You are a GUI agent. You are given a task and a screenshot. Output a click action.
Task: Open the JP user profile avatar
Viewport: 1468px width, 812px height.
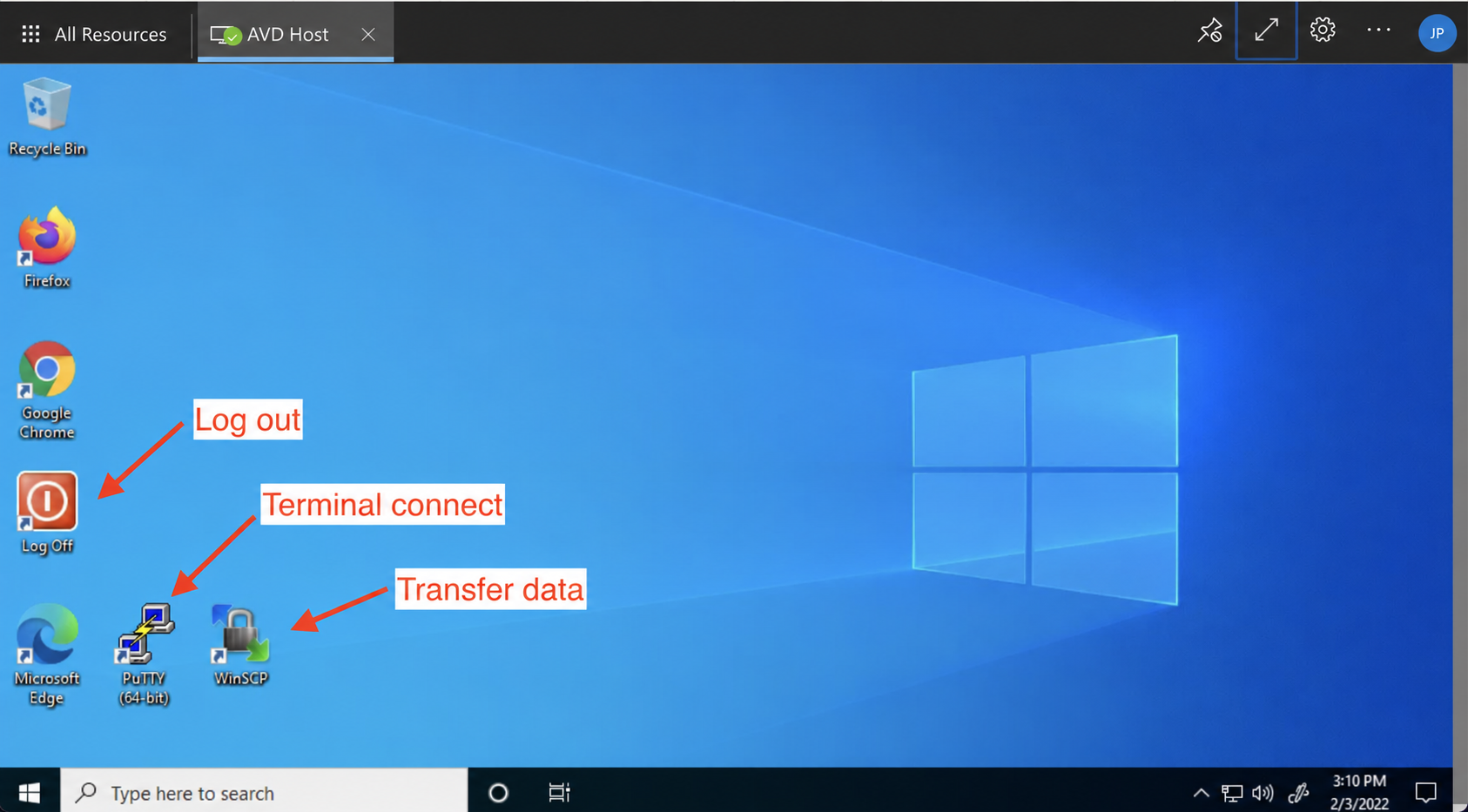point(1437,33)
